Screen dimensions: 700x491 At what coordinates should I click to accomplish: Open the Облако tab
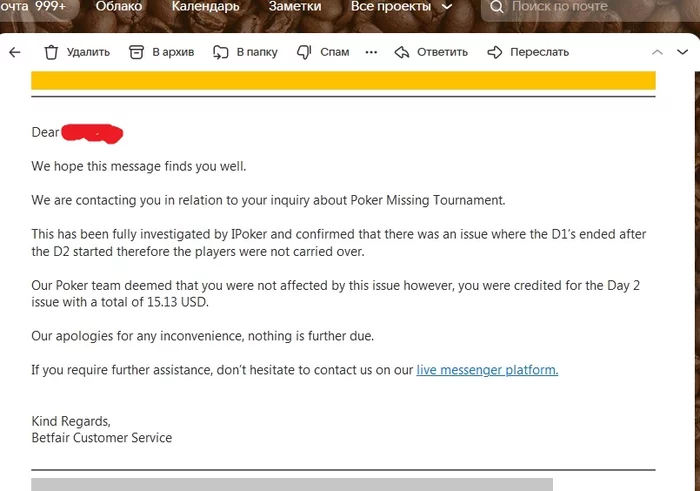click(119, 7)
